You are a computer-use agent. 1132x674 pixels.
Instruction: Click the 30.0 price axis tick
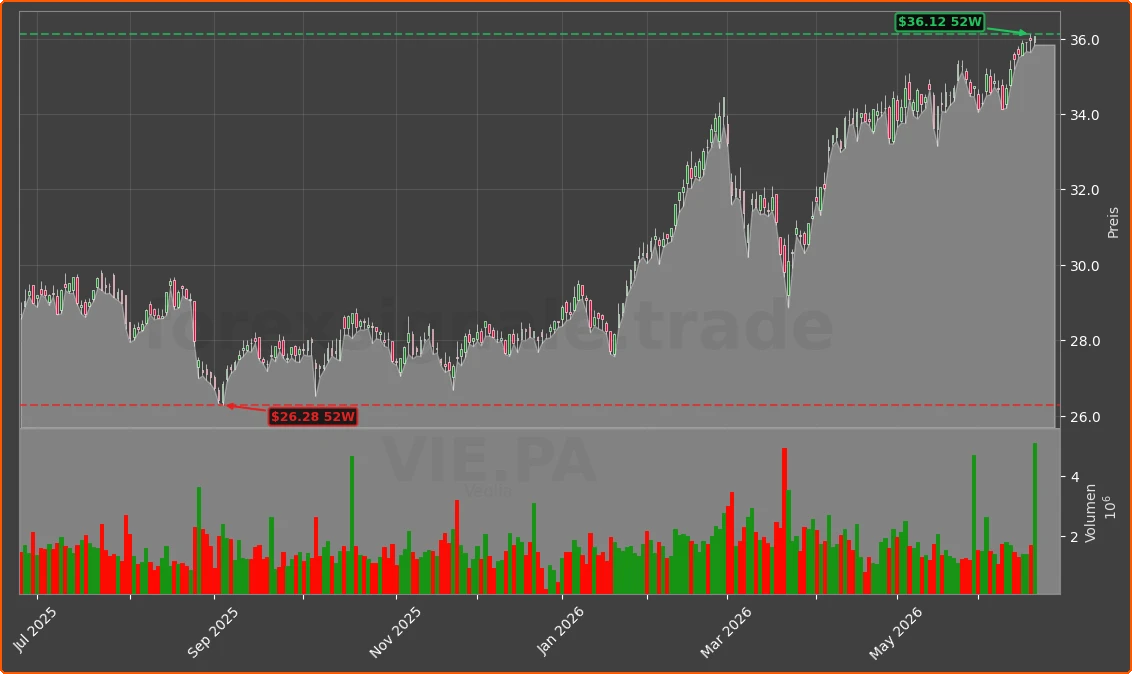(1084, 266)
